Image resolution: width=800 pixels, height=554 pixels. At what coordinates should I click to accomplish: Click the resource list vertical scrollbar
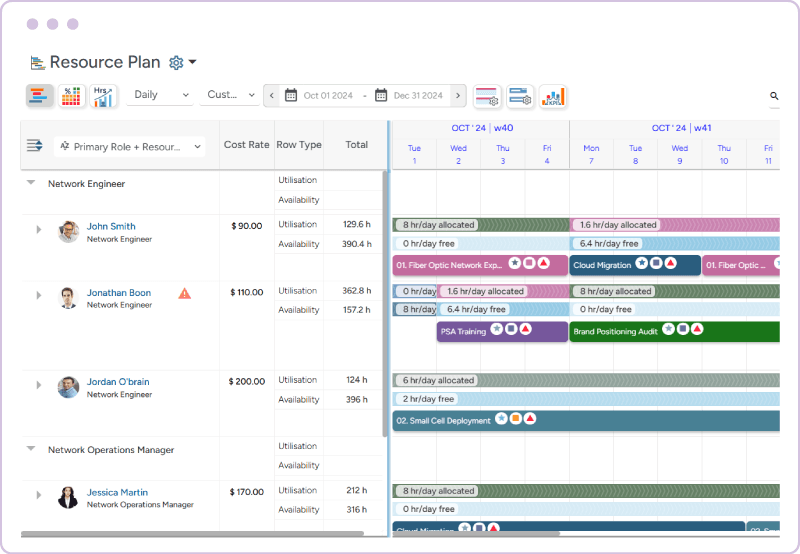(385, 304)
